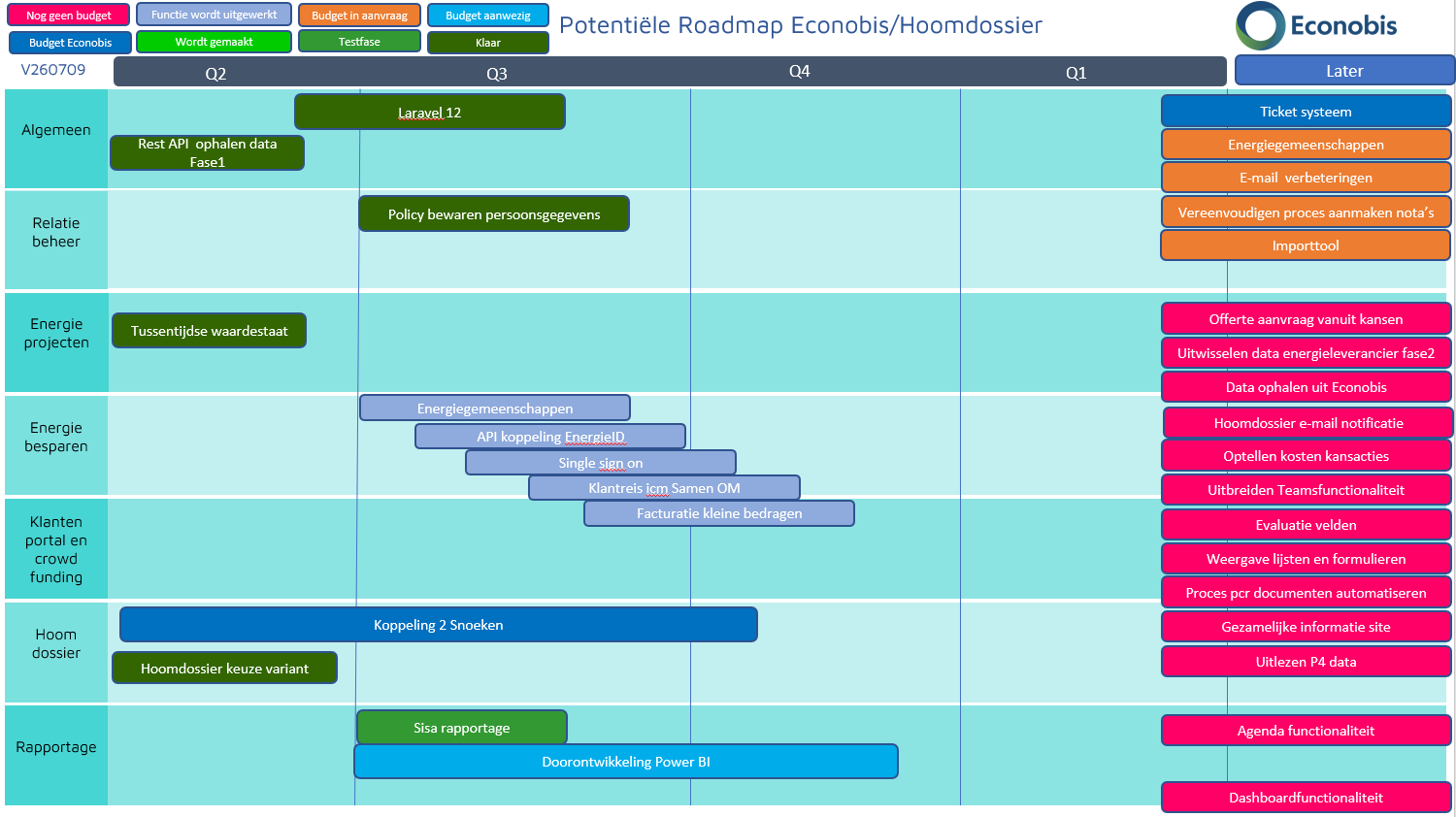The image size is (1456, 817).
Task: Click the 'Later' column header
Action: coord(1344,71)
